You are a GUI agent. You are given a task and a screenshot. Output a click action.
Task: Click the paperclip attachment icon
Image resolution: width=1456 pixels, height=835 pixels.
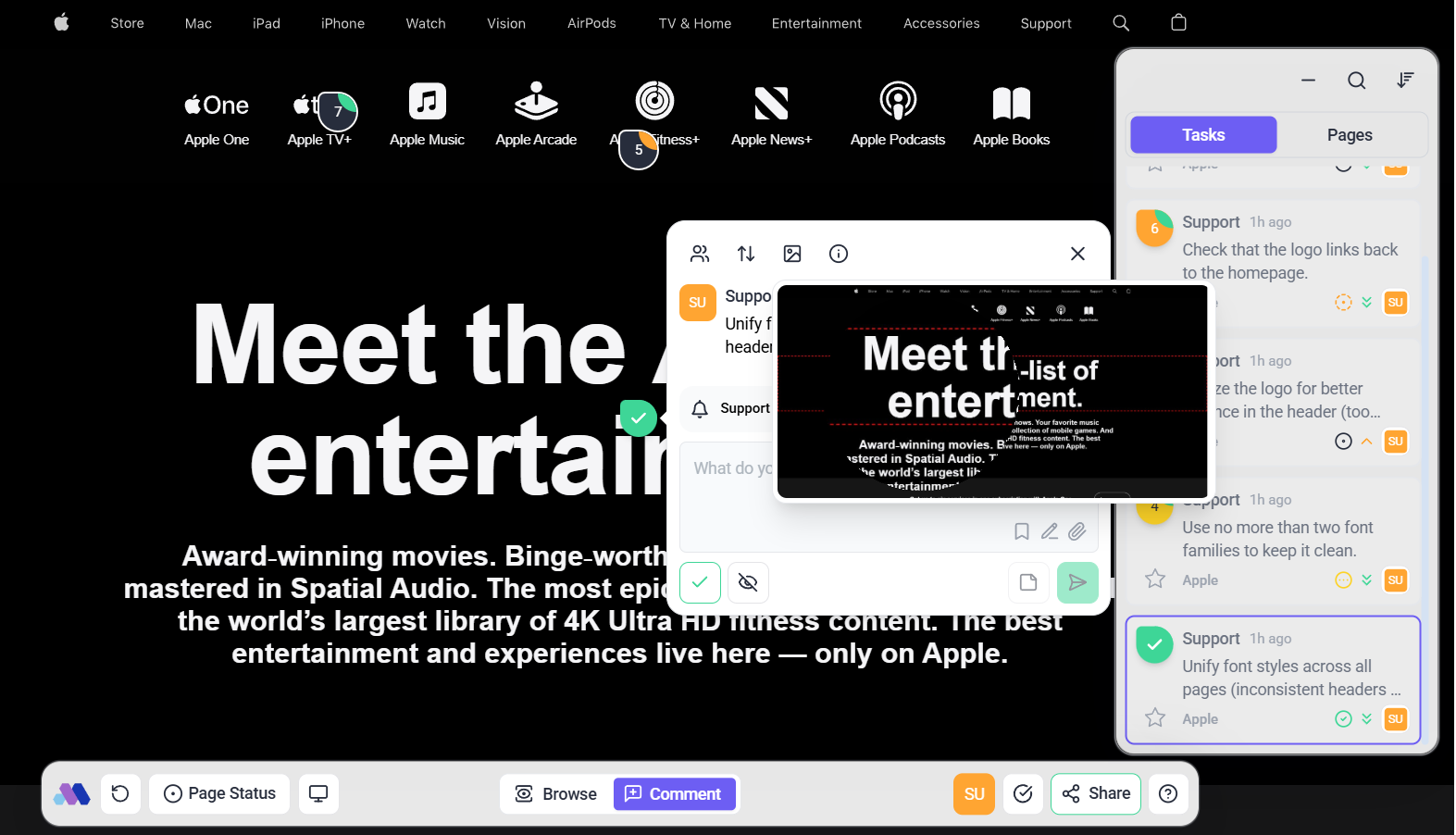tap(1076, 531)
